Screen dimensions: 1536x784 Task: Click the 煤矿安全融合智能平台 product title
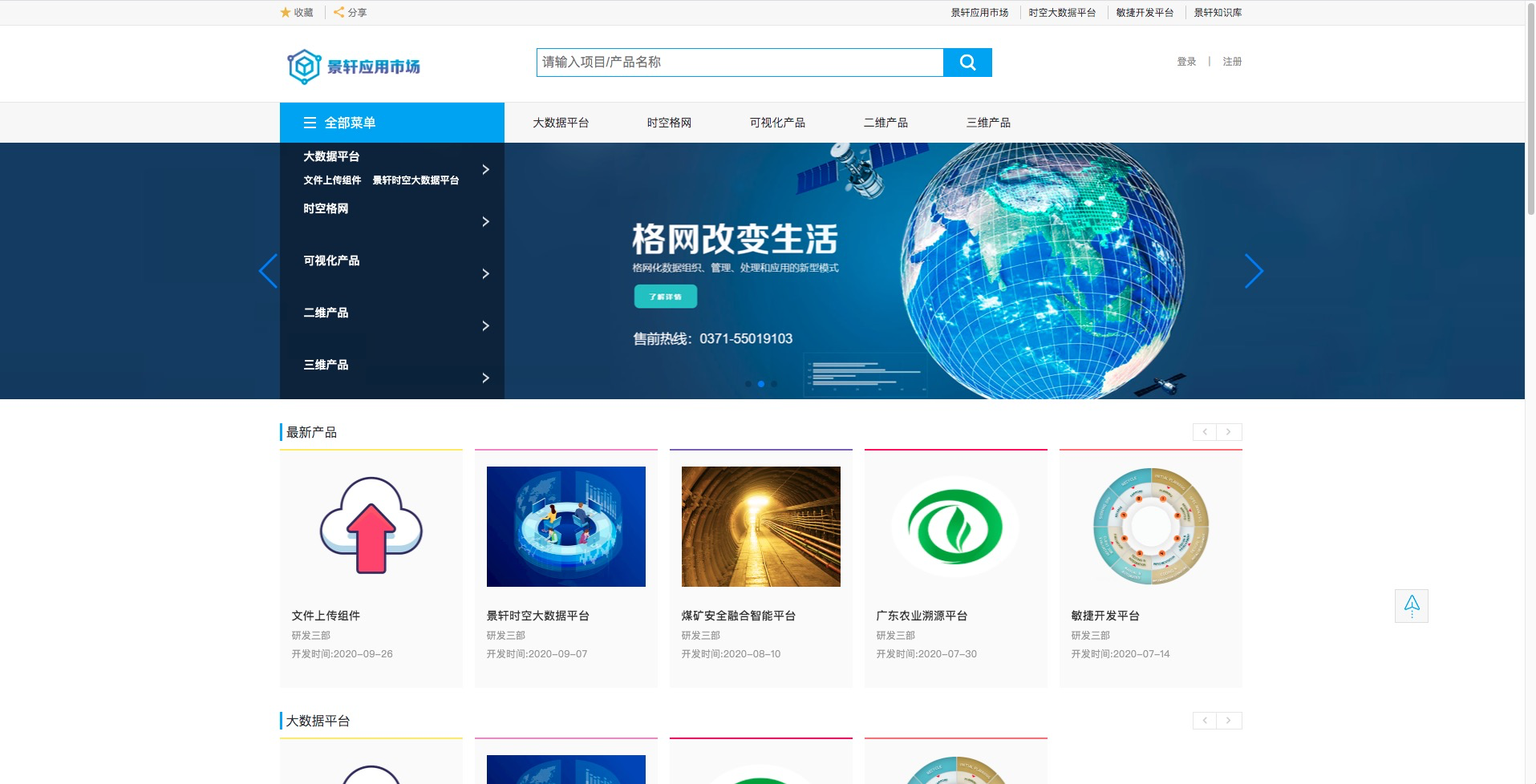pyautogui.click(x=738, y=616)
